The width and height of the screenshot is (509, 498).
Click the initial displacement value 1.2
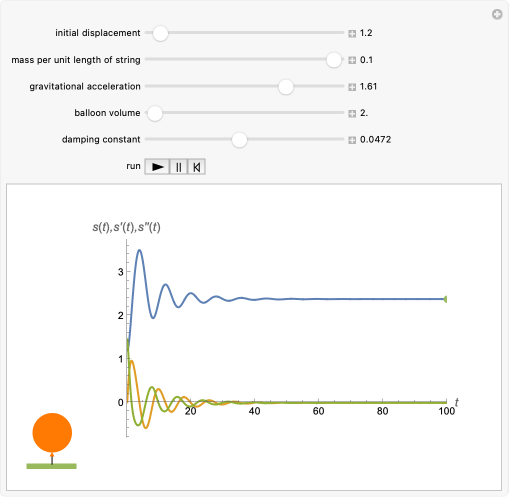pos(366,33)
